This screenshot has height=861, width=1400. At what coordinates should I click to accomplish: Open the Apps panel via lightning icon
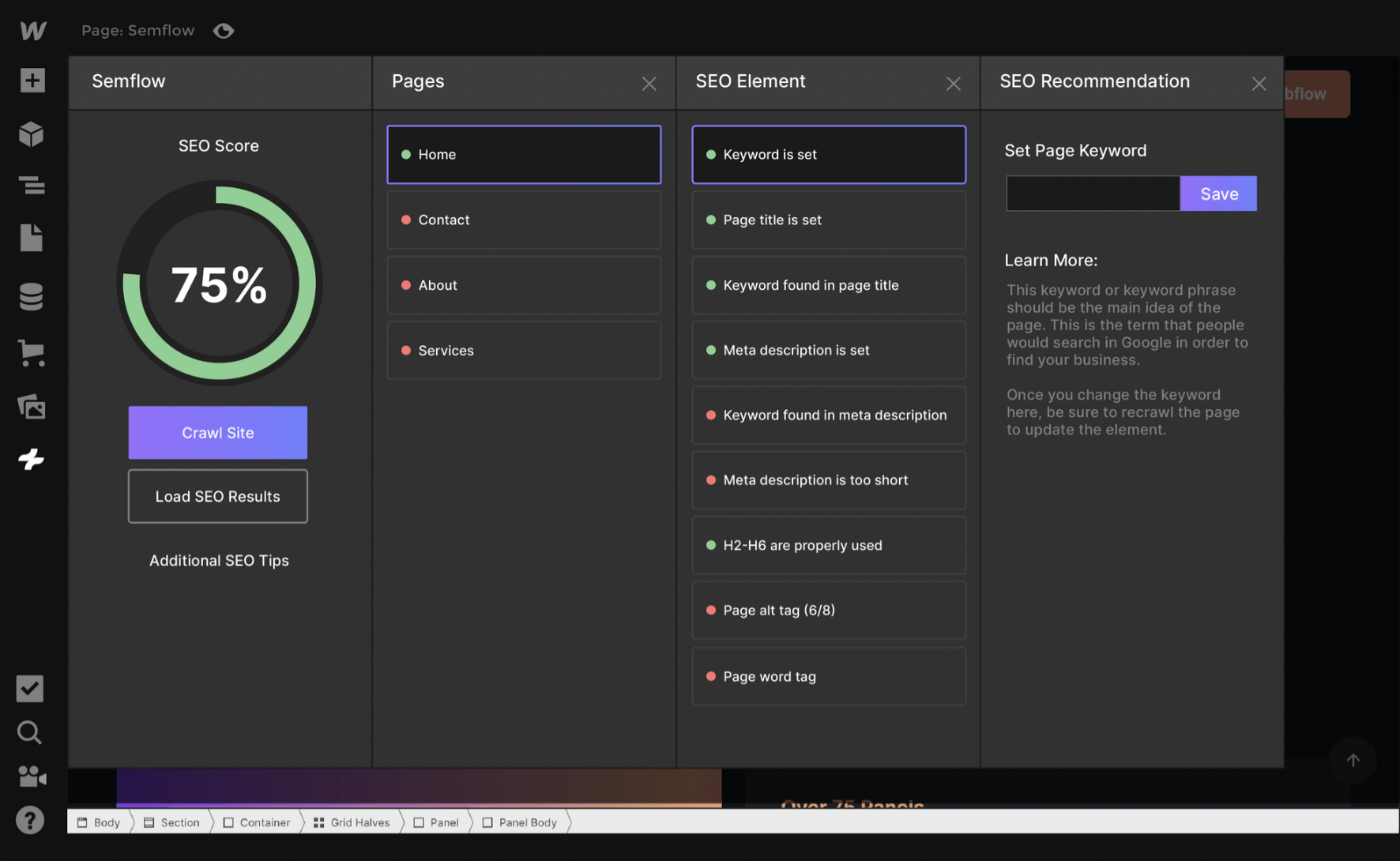click(32, 459)
